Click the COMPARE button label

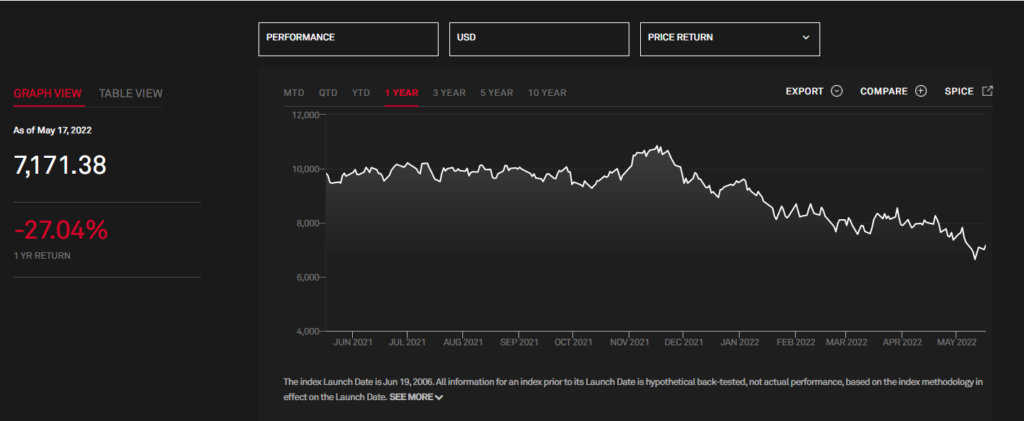(x=884, y=91)
